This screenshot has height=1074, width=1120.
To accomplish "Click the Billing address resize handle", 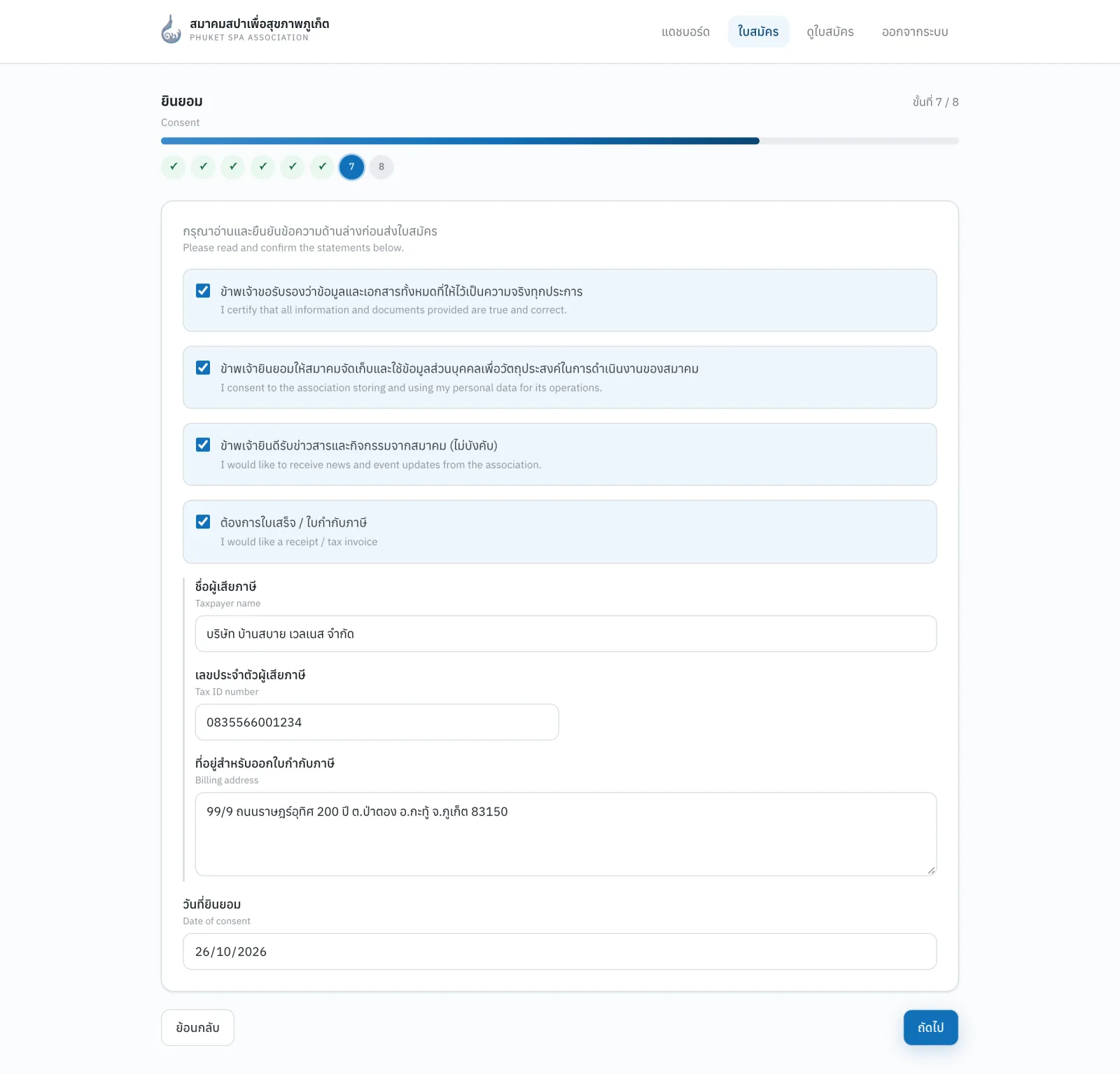I will coord(931,870).
